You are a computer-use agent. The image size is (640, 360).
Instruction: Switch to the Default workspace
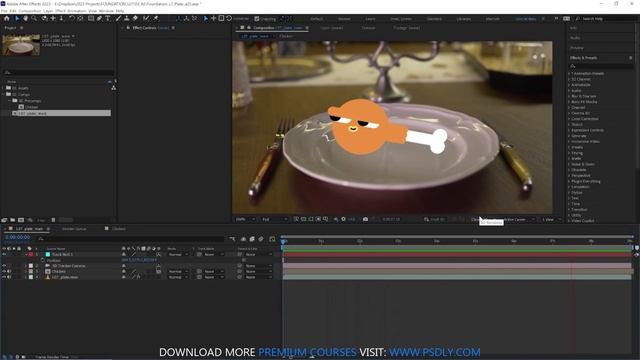point(316,19)
